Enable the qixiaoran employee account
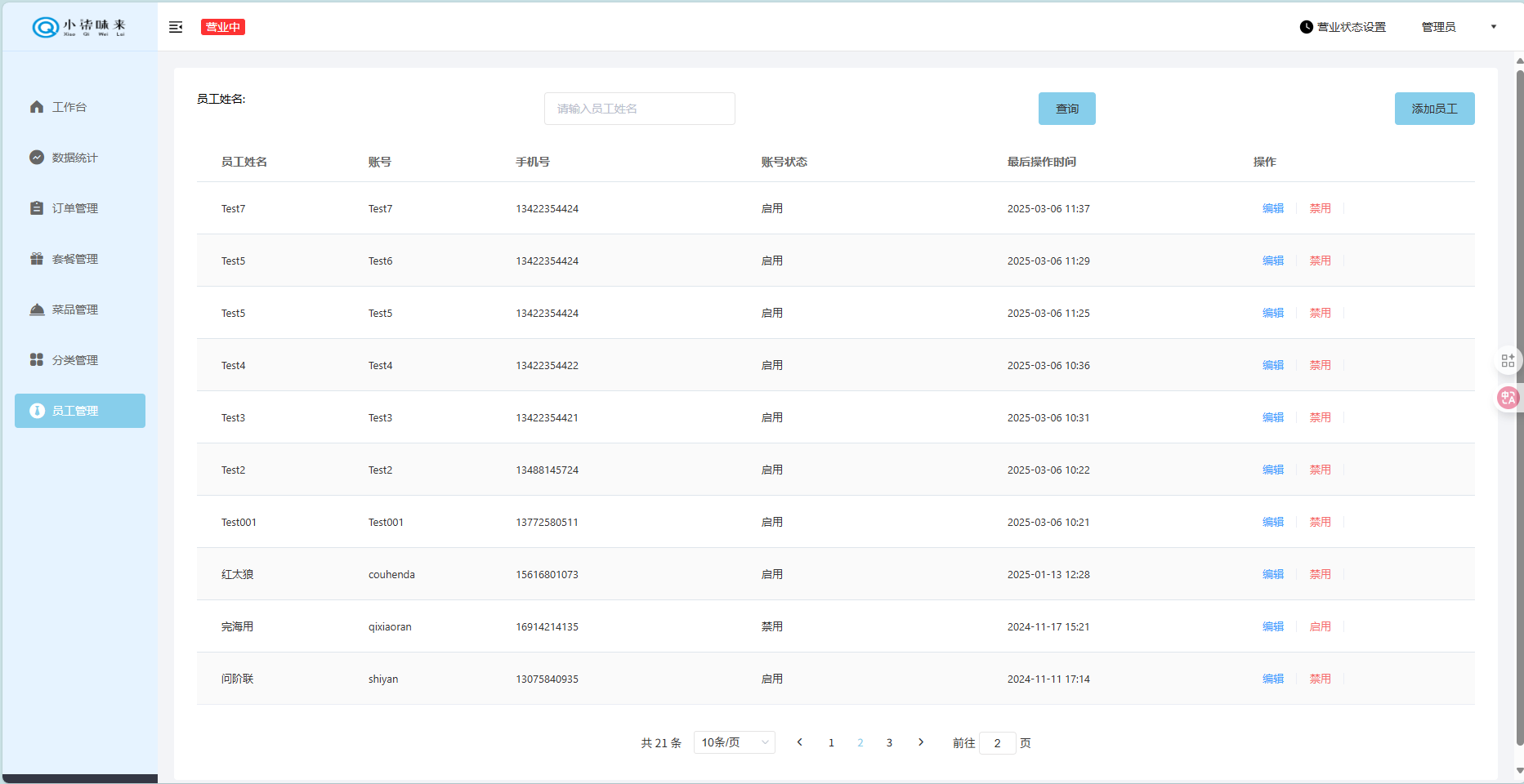The height and width of the screenshot is (784, 1524). click(1320, 626)
